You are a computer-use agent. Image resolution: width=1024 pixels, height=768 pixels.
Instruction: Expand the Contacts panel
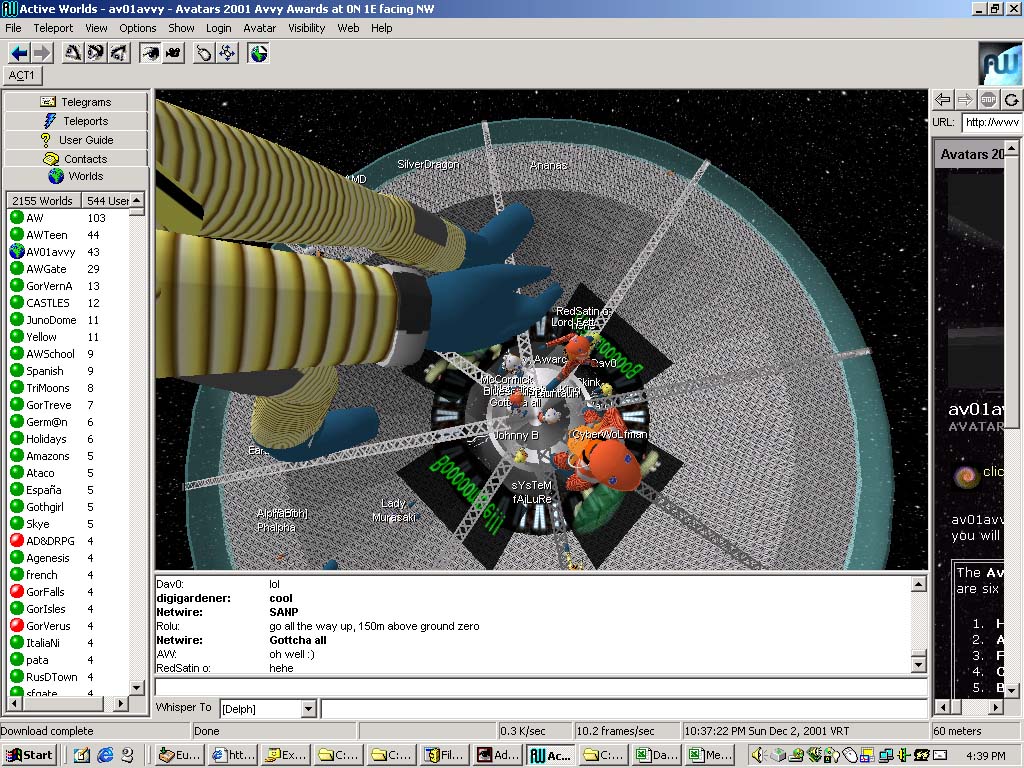[x=76, y=159]
